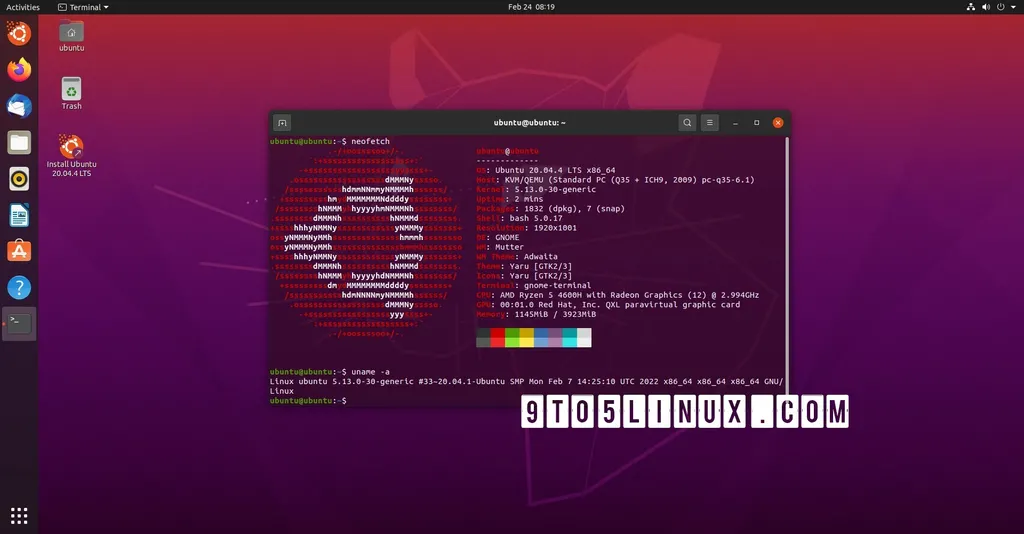
Task: Click the terminal window's search button
Action: [x=687, y=123]
